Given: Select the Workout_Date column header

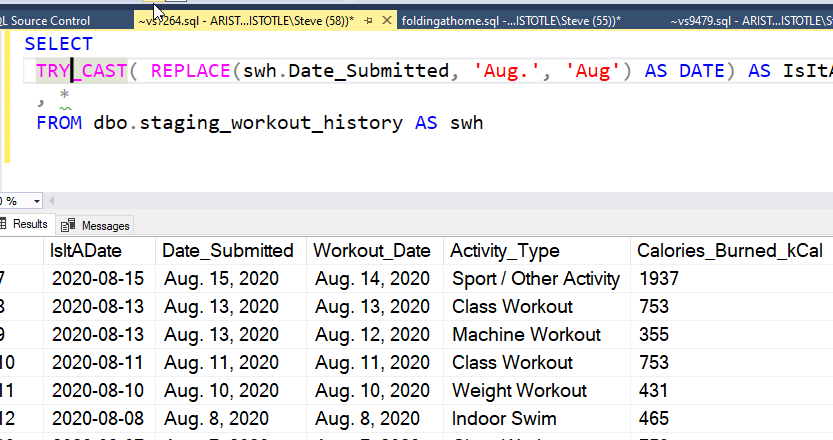Looking at the screenshot, I should pos(372,251).
